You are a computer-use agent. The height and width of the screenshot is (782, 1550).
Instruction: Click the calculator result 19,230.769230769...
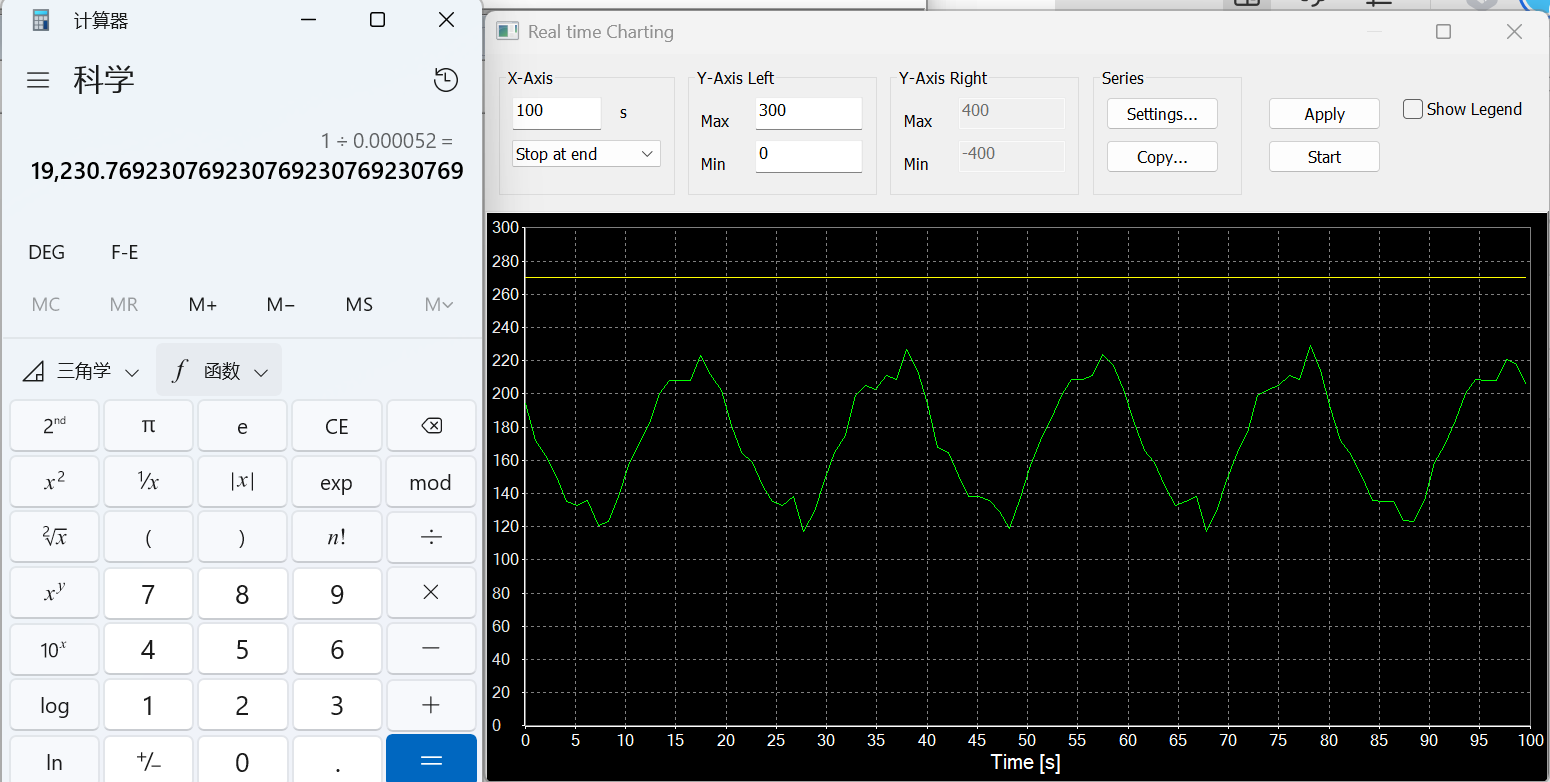(x=247, y=171)
